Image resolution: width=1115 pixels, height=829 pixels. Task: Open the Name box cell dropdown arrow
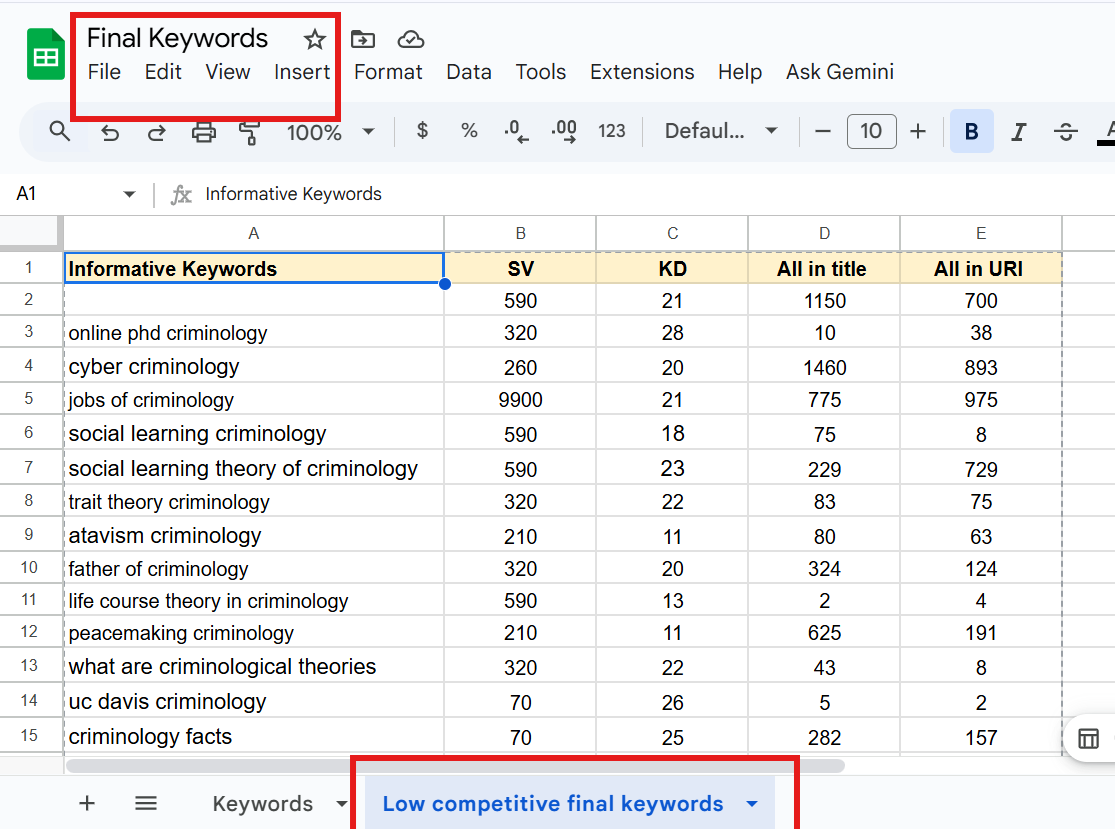(129, 194)
